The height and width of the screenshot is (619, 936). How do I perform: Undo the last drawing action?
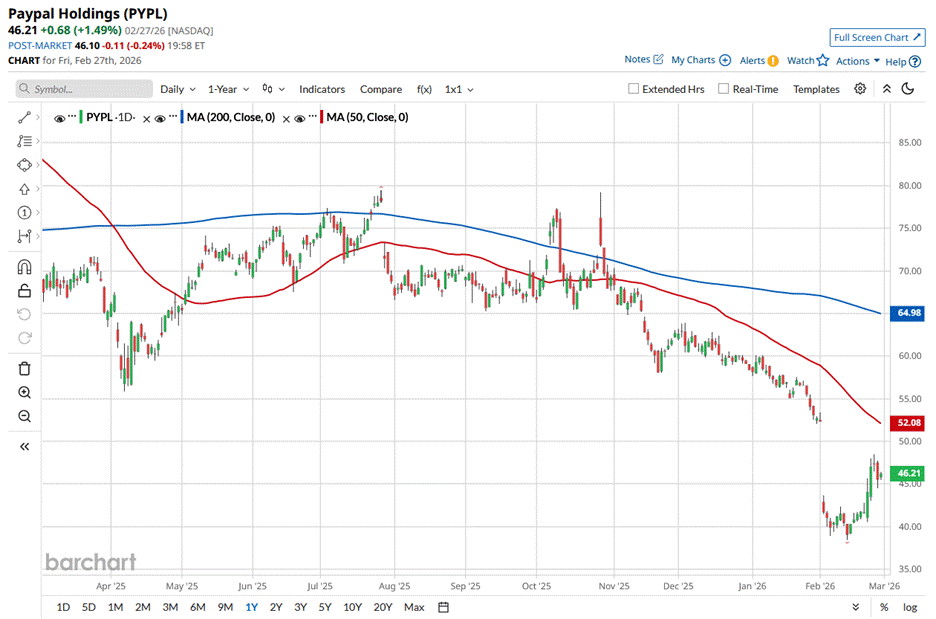point(24,315)
